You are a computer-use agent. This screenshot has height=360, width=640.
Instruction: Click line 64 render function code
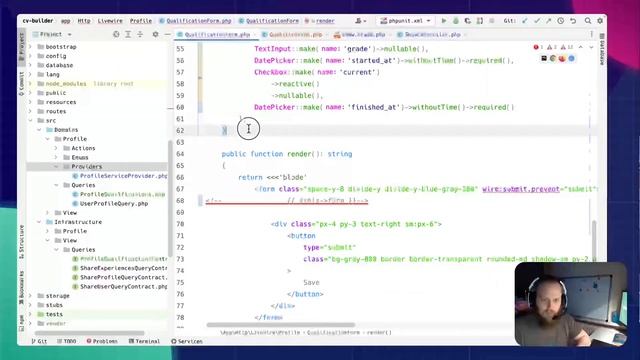pos(287,154)
